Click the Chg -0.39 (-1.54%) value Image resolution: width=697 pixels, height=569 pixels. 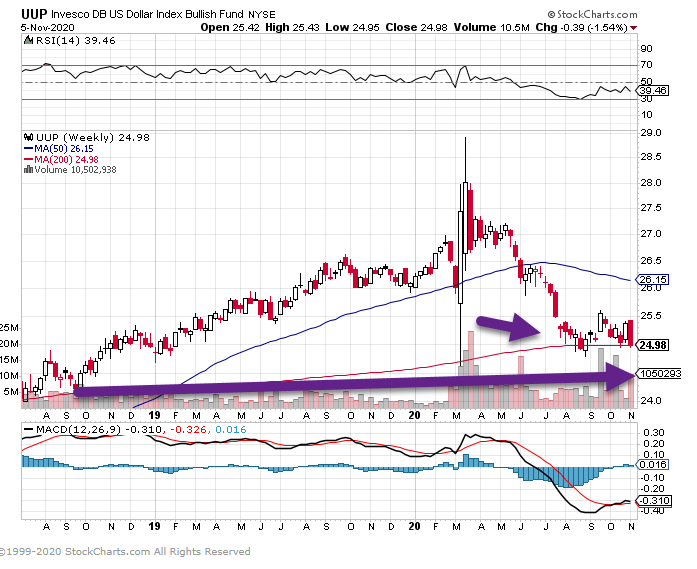coord(581,28)
